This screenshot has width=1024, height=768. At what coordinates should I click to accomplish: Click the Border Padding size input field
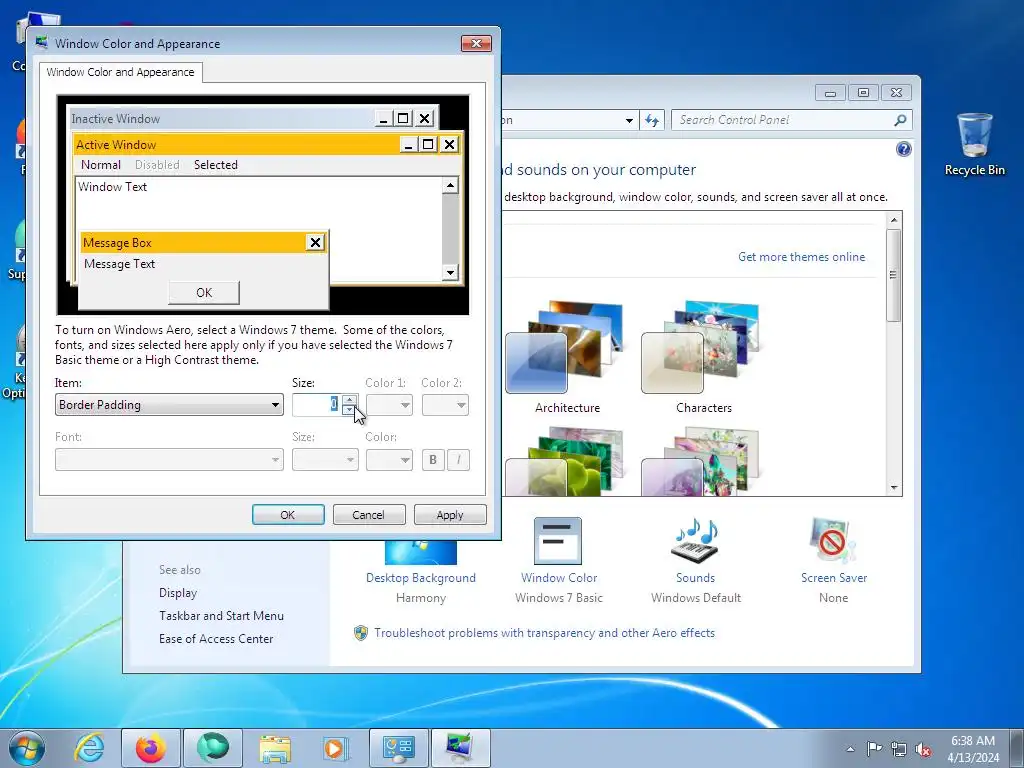click(317, 405)
